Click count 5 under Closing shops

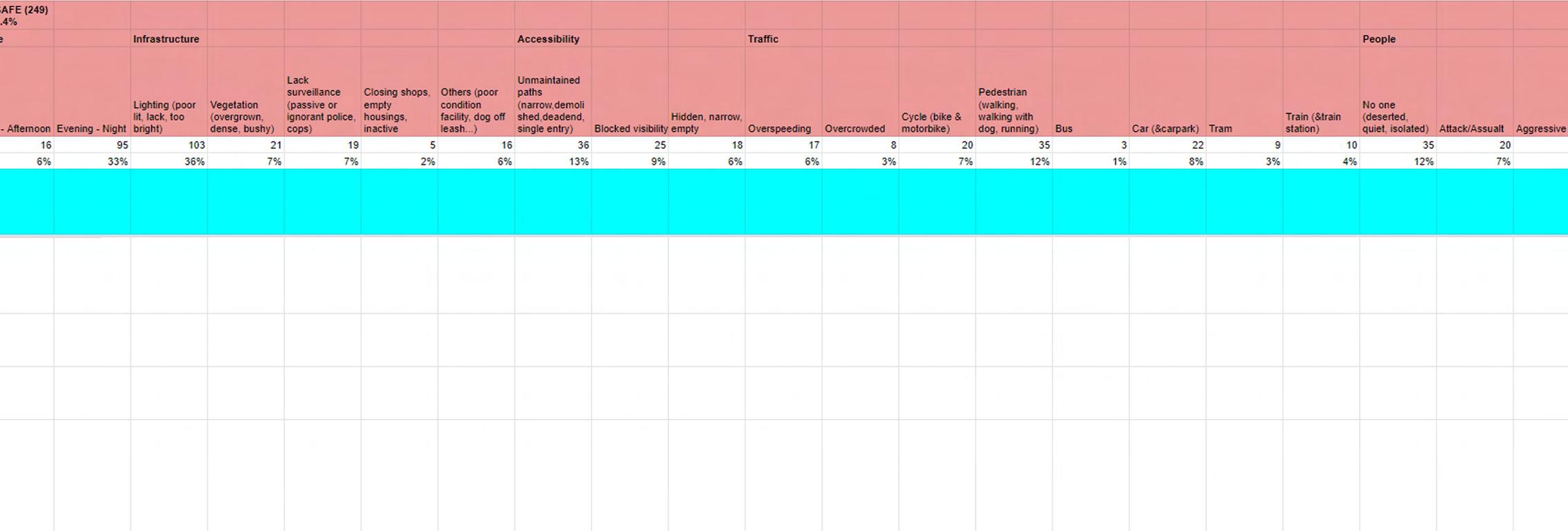coord(399,145)
